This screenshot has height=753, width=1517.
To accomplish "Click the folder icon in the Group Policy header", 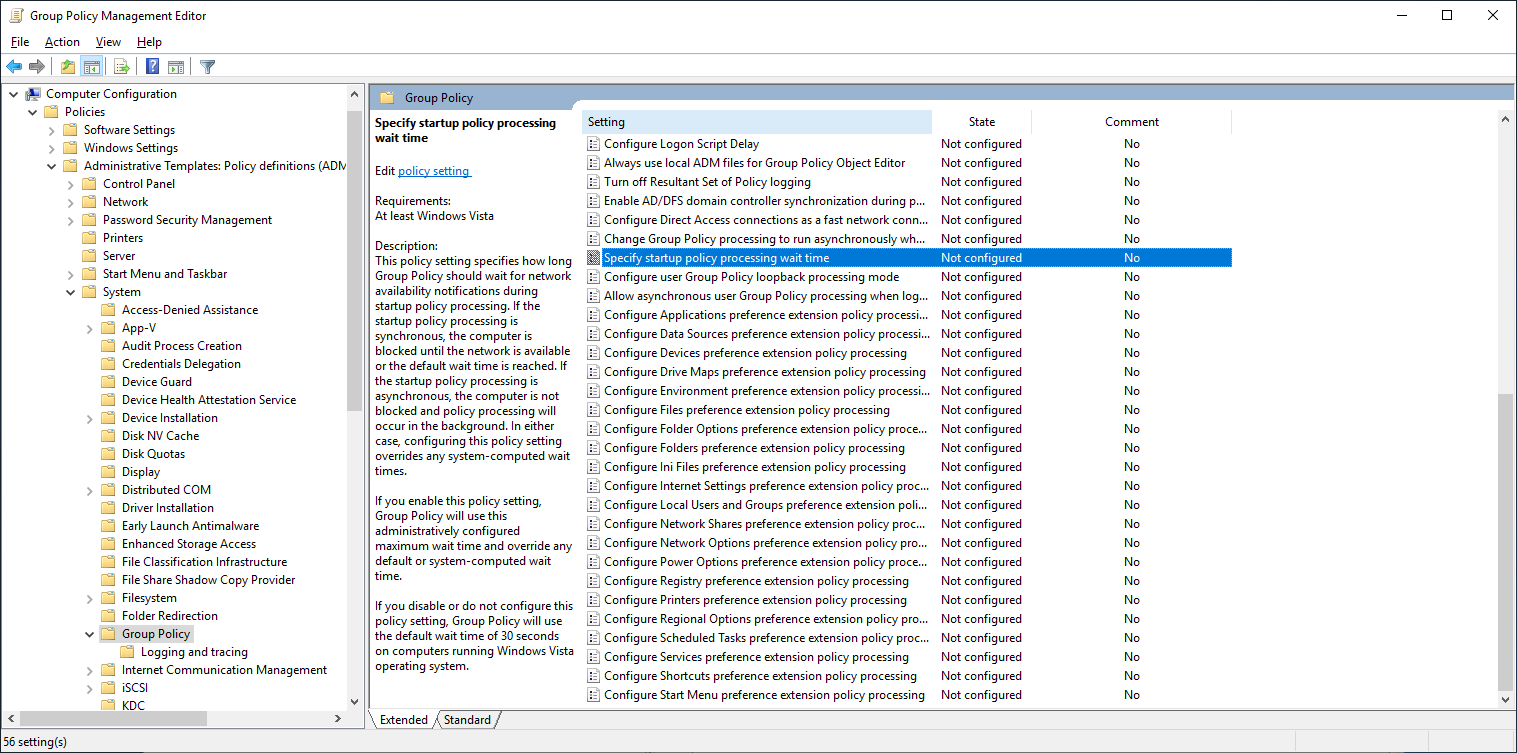I will point(387,98).
